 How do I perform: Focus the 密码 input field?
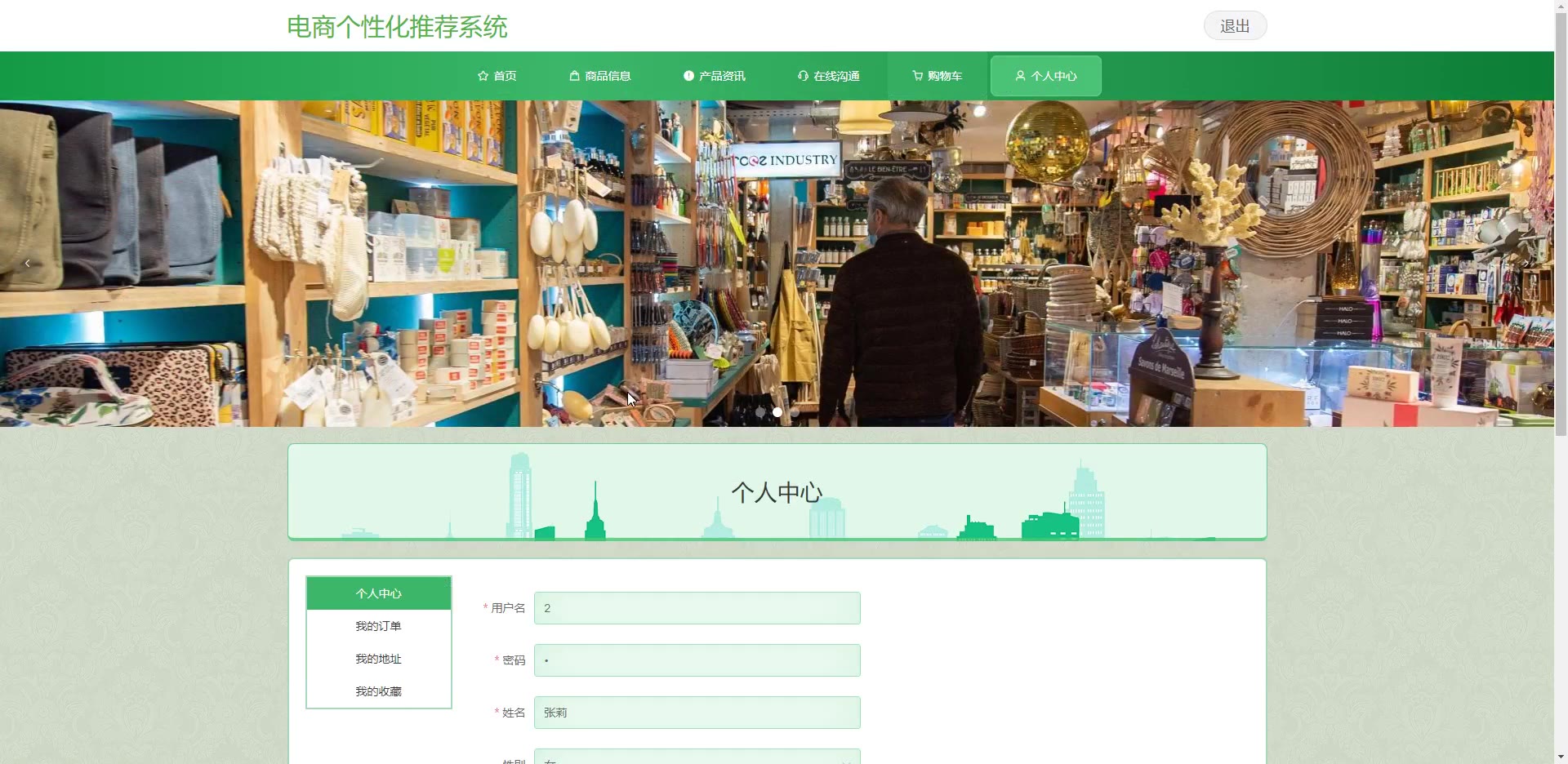click(x=697, y=660)
